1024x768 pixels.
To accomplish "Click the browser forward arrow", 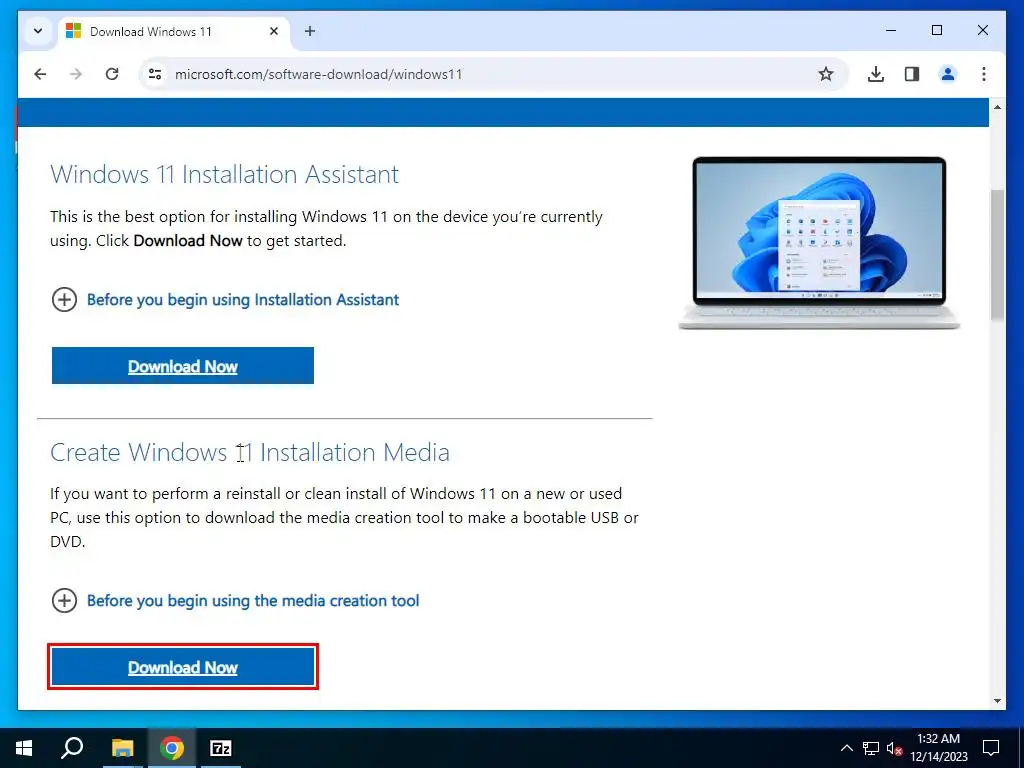I will click(x=76, y=74).
